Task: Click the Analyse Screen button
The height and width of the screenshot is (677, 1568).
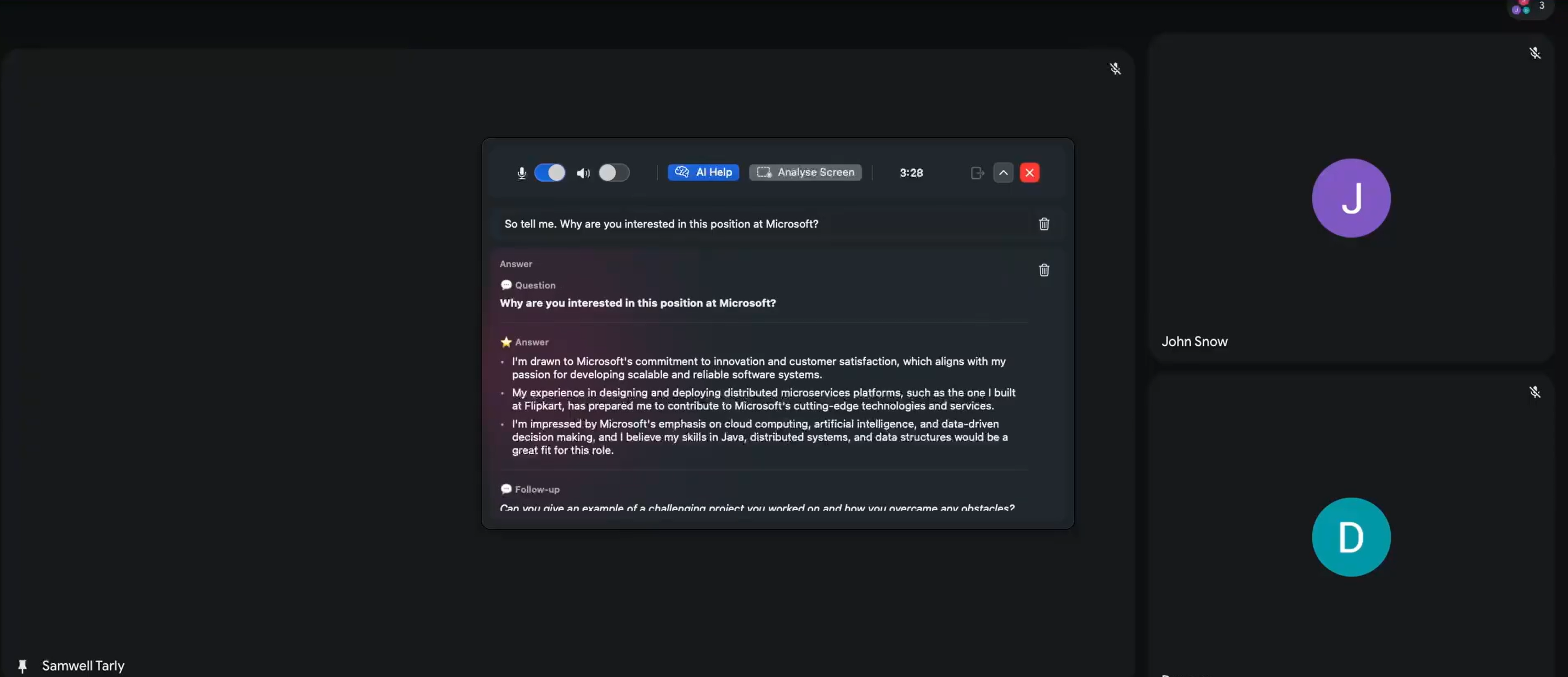Action: pos(805,172)
